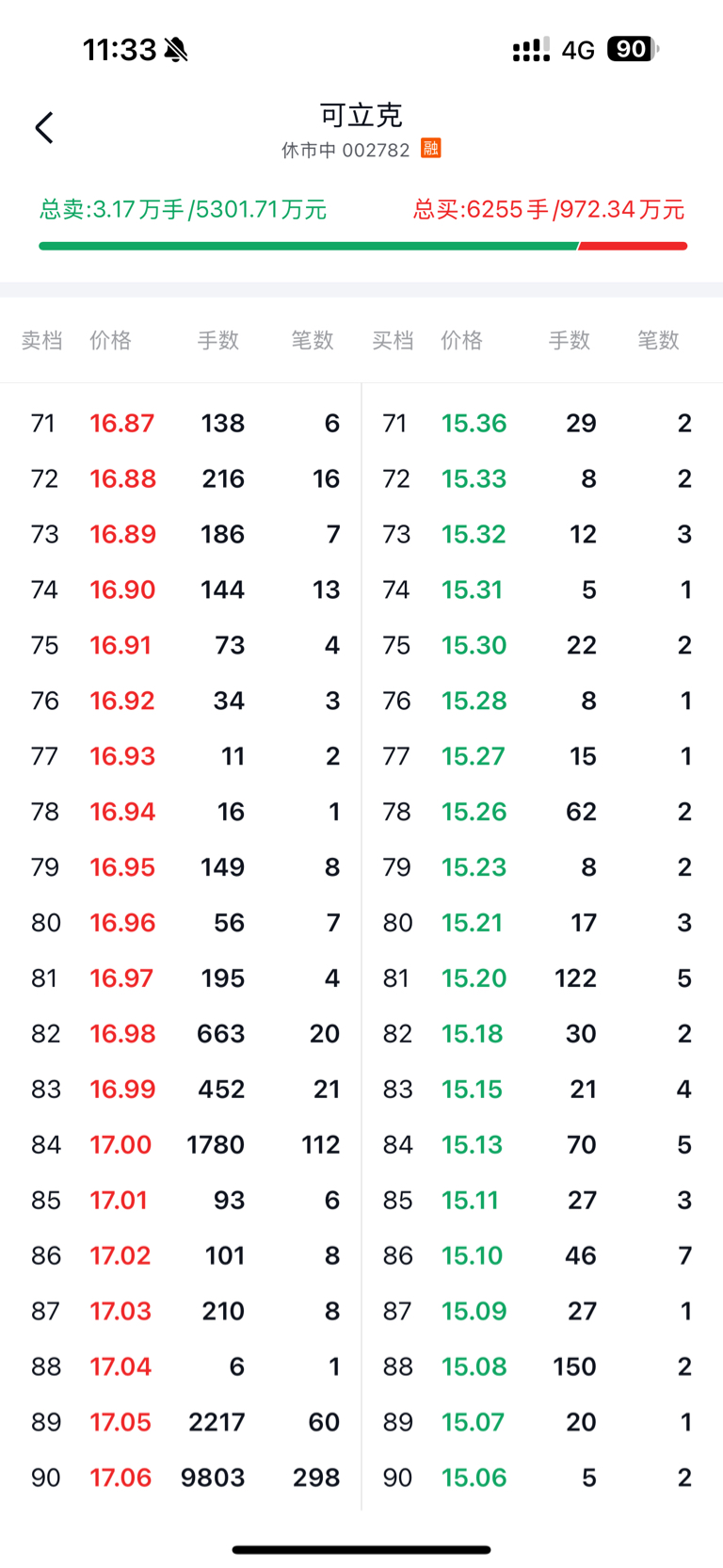Tap the orange 融 margin badge

click(431, 148)
